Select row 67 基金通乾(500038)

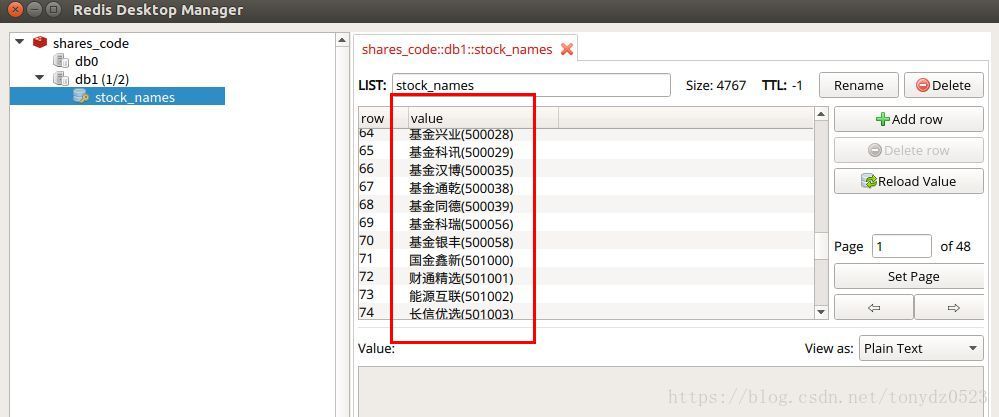(585, 188)
